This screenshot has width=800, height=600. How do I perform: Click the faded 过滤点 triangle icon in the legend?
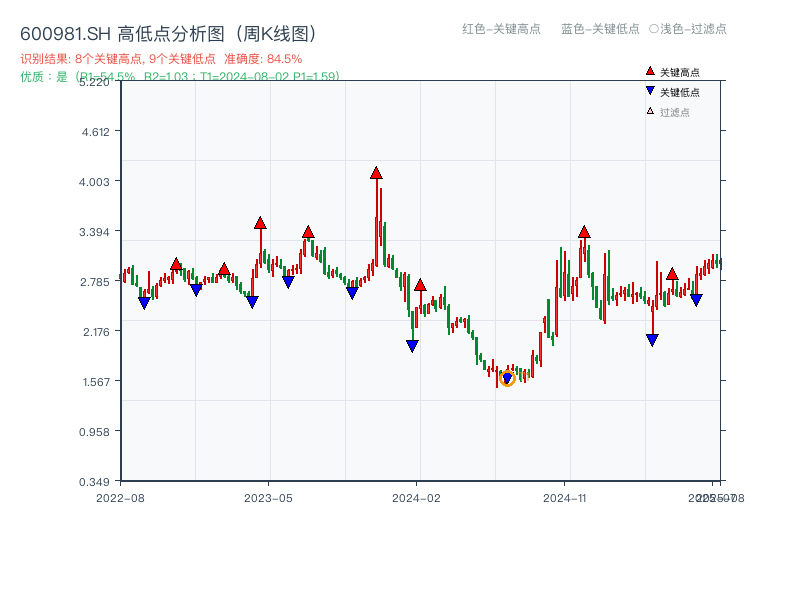649,110
